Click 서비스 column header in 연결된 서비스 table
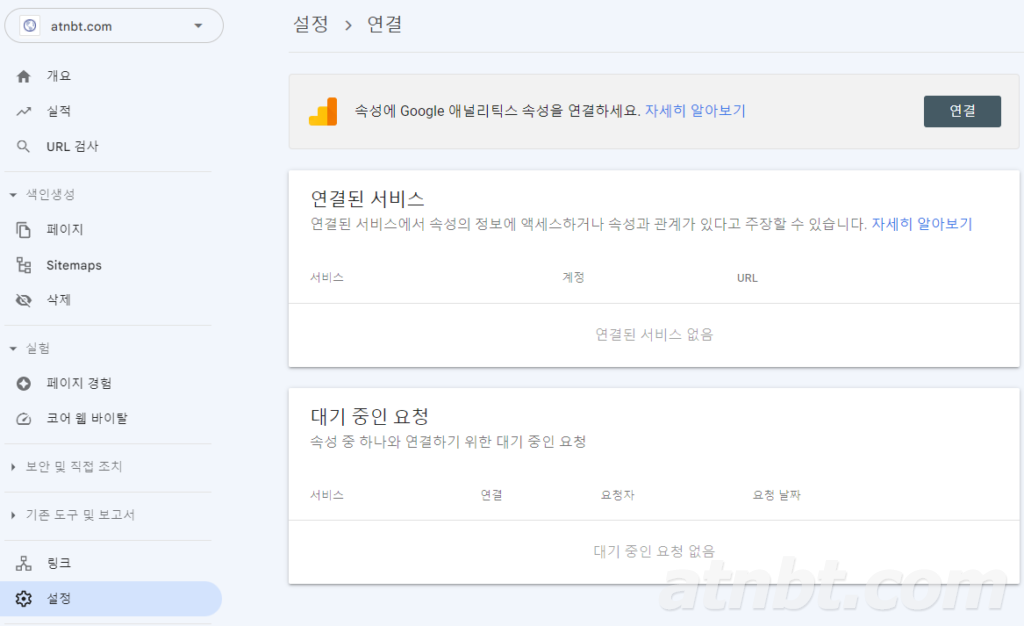This screenshot has width=1024, height=626. 327,277
